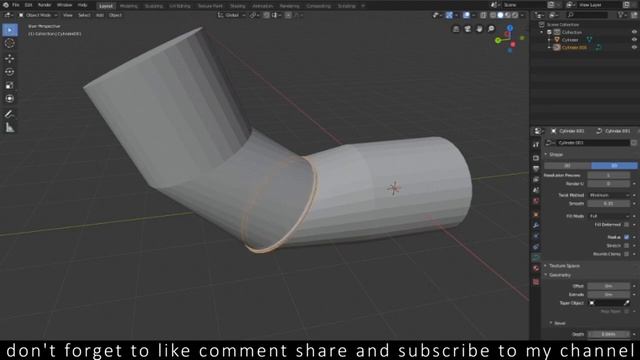Open the View Layer properties tab icon
The image size is (640, 360).
pyautogui.click(x=536, y=180)
